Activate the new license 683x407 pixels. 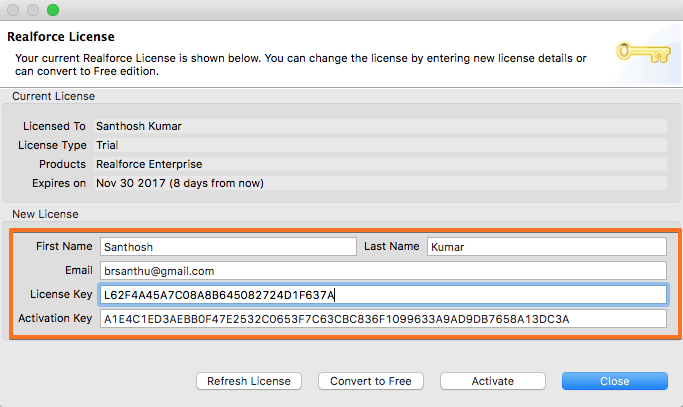click(x=493, y=381)
